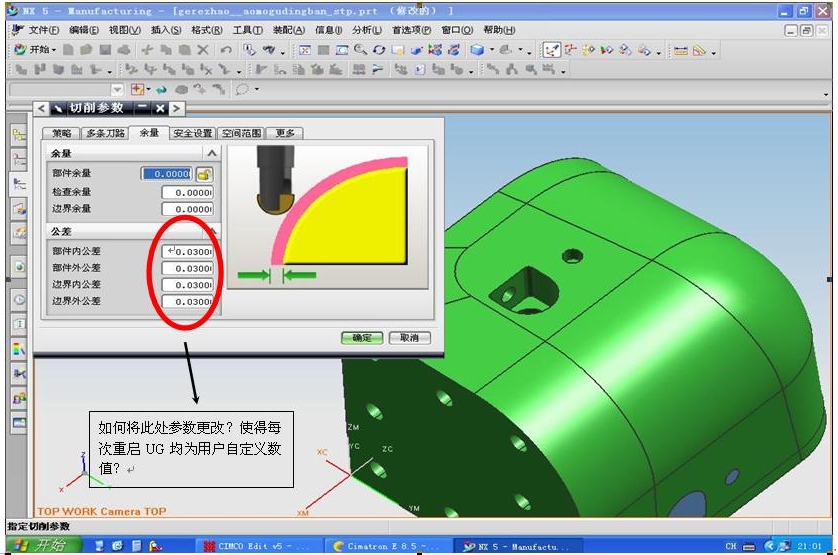Click the CH language indicator in tray
The height and width of the screenshot is (555, 838).
coord(731,546)
